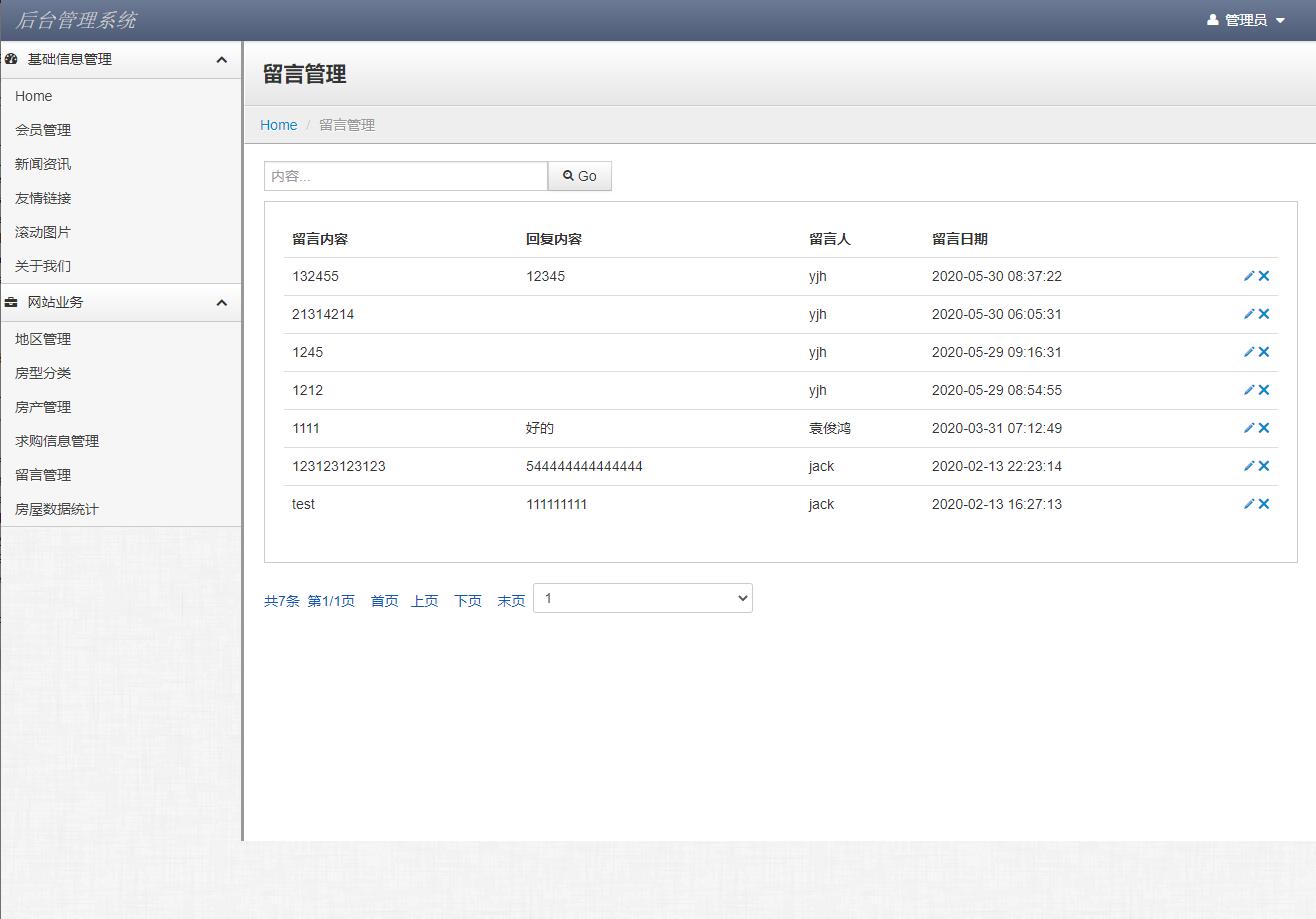The image size is (1316, 919).
Task: Delete the test message by jack
Action: 1263,504
